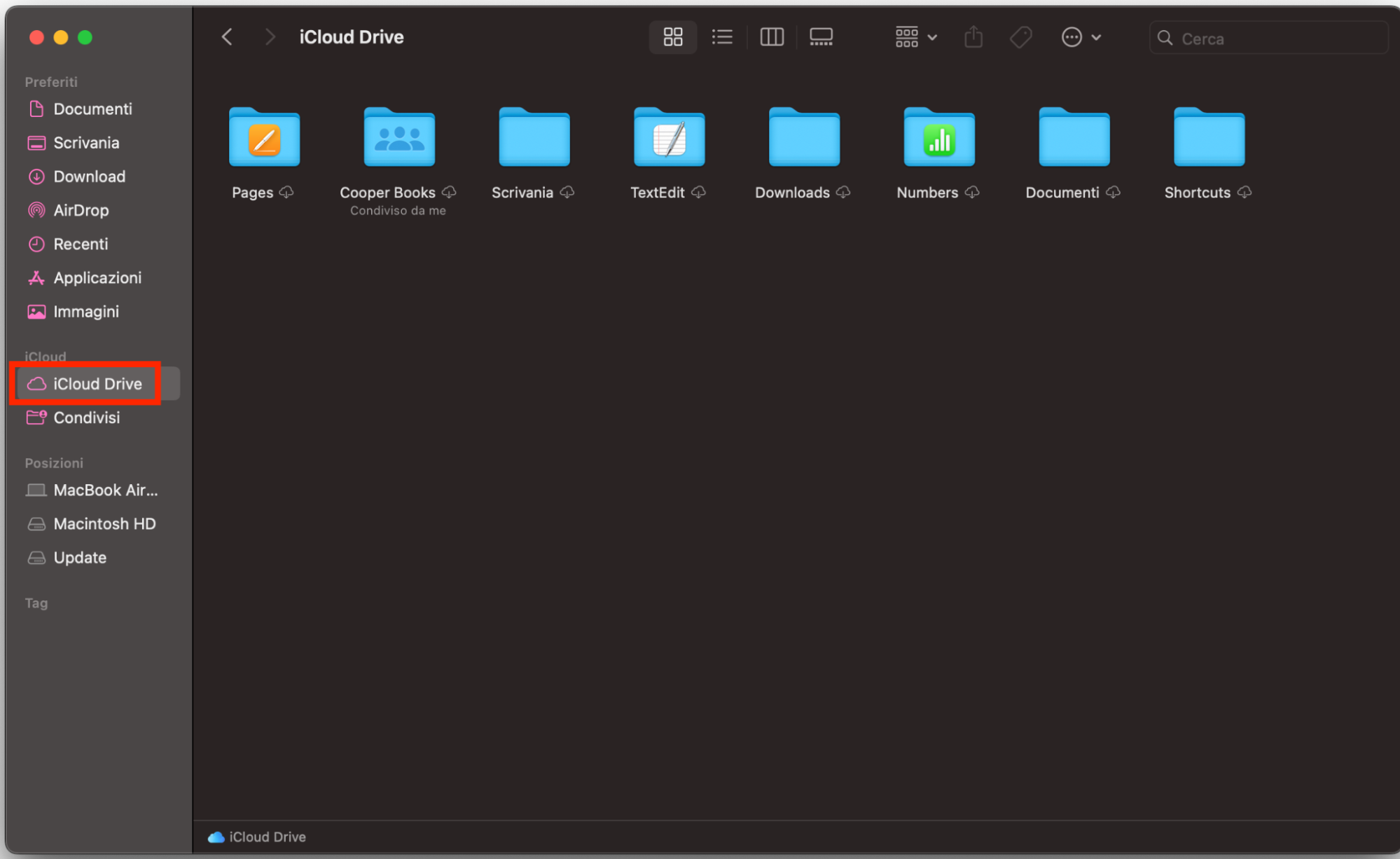Click iCloud Drive in the path bar

[257, 837]
